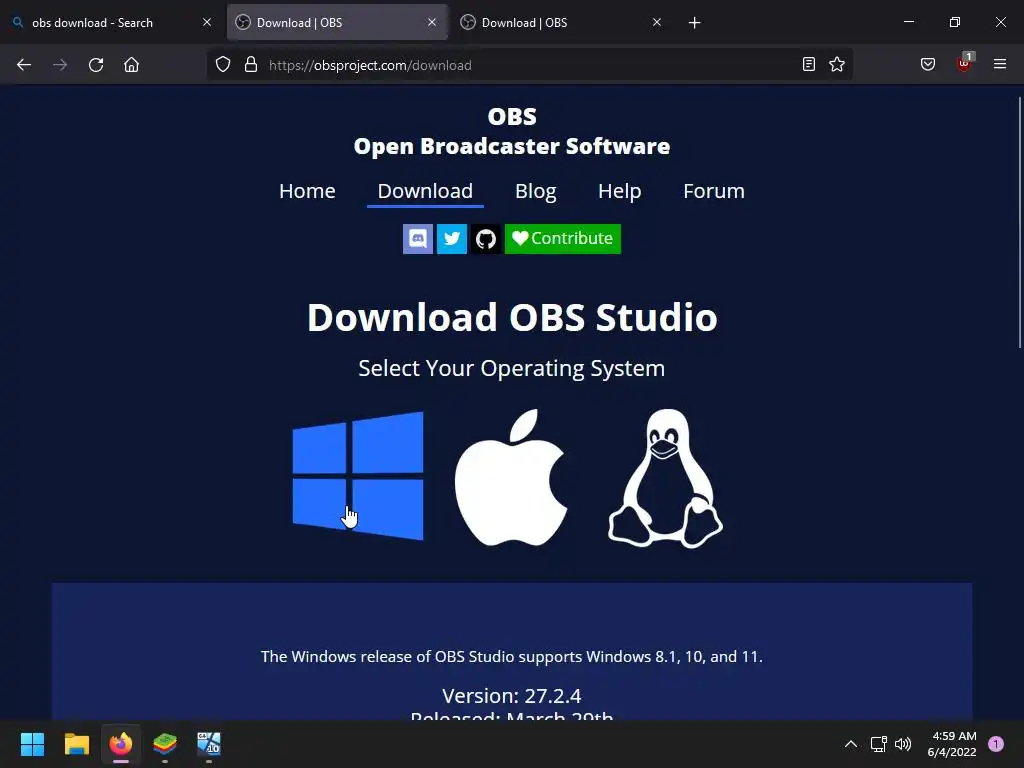This screenshot has height=768, width=1024.
Task: Select the Windows operating system logo
Action: pos(358,476)
